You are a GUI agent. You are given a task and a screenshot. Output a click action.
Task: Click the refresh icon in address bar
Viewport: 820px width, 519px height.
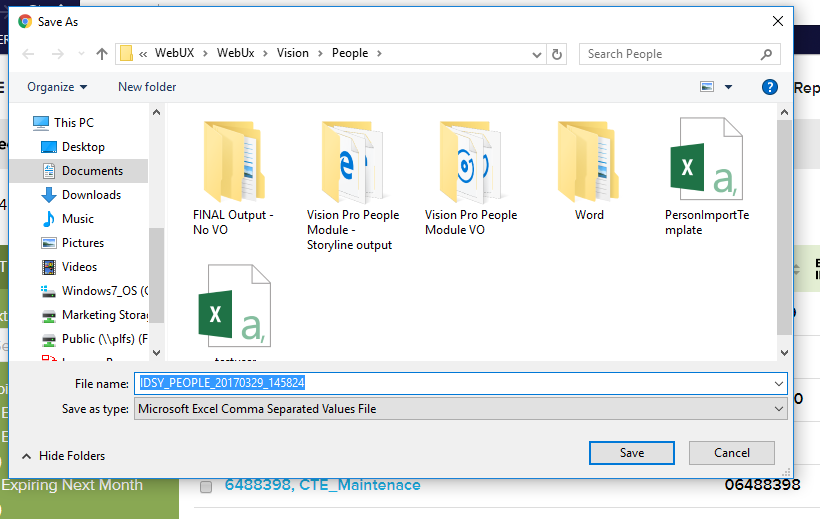(557, 54)
